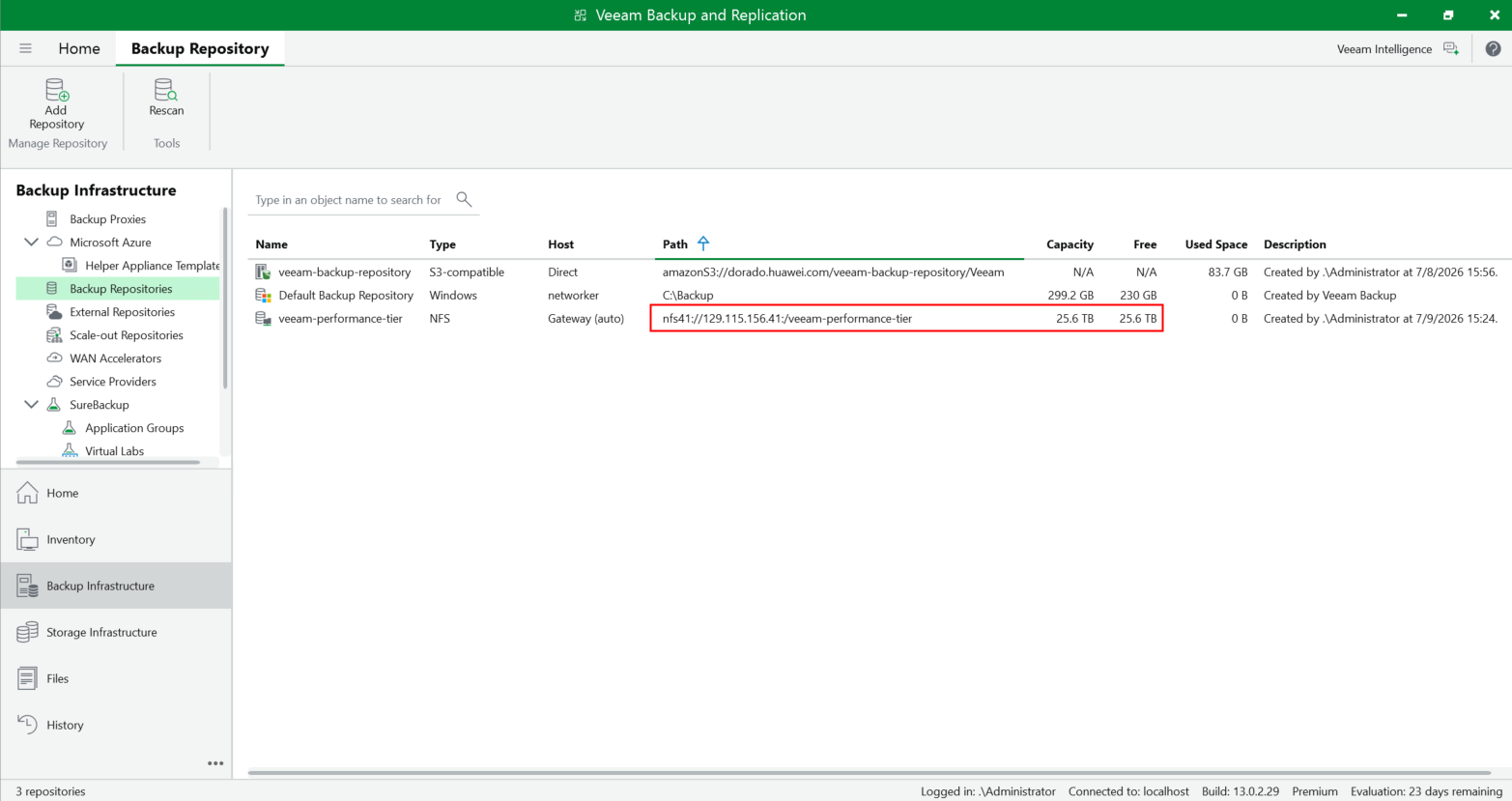1512x801 pixels.
Task: Toggle sort arrow on Path column
Action: click(703, 243)
